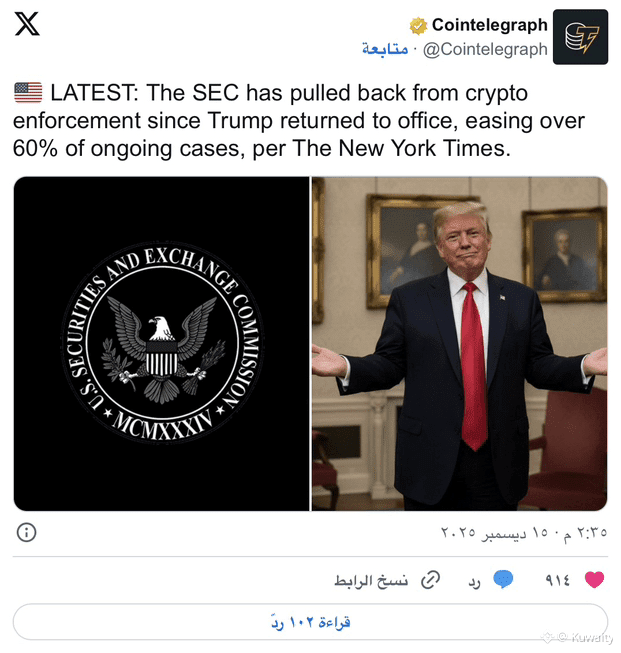Click the pink heart like icon

[x=594, y=580]
